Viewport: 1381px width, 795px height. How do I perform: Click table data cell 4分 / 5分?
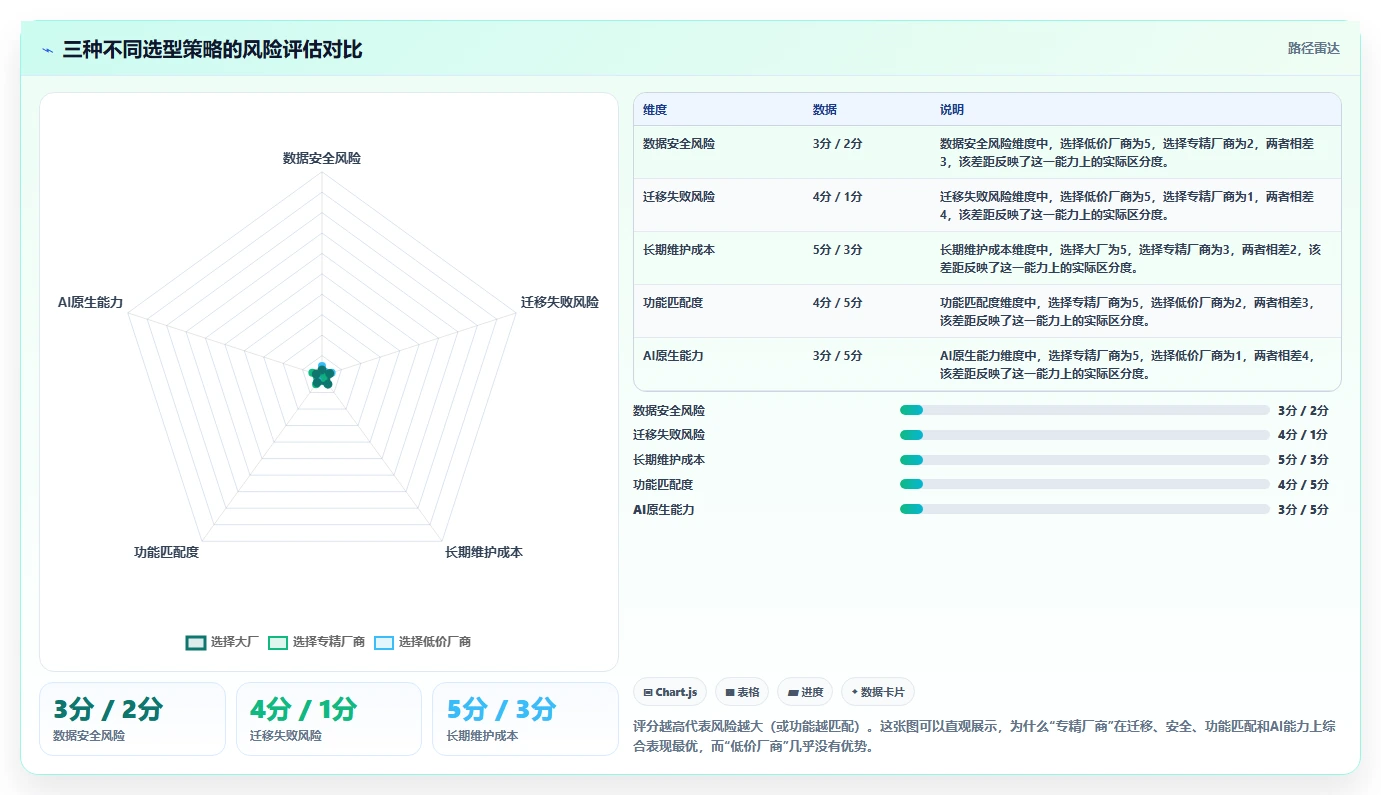coord(838,303)
